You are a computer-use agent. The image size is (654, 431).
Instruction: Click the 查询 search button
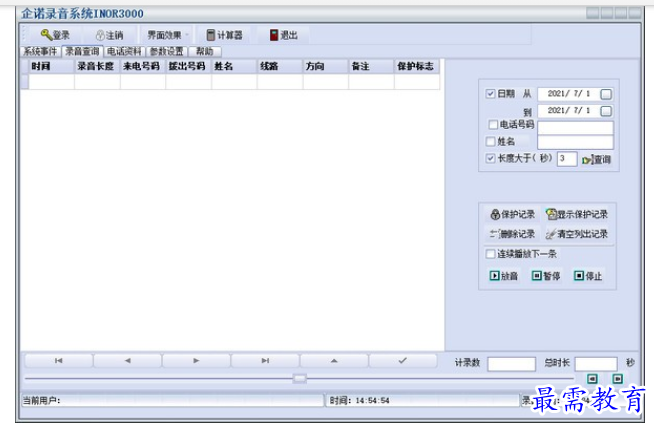pyautogui.click(x=597, y=159)
